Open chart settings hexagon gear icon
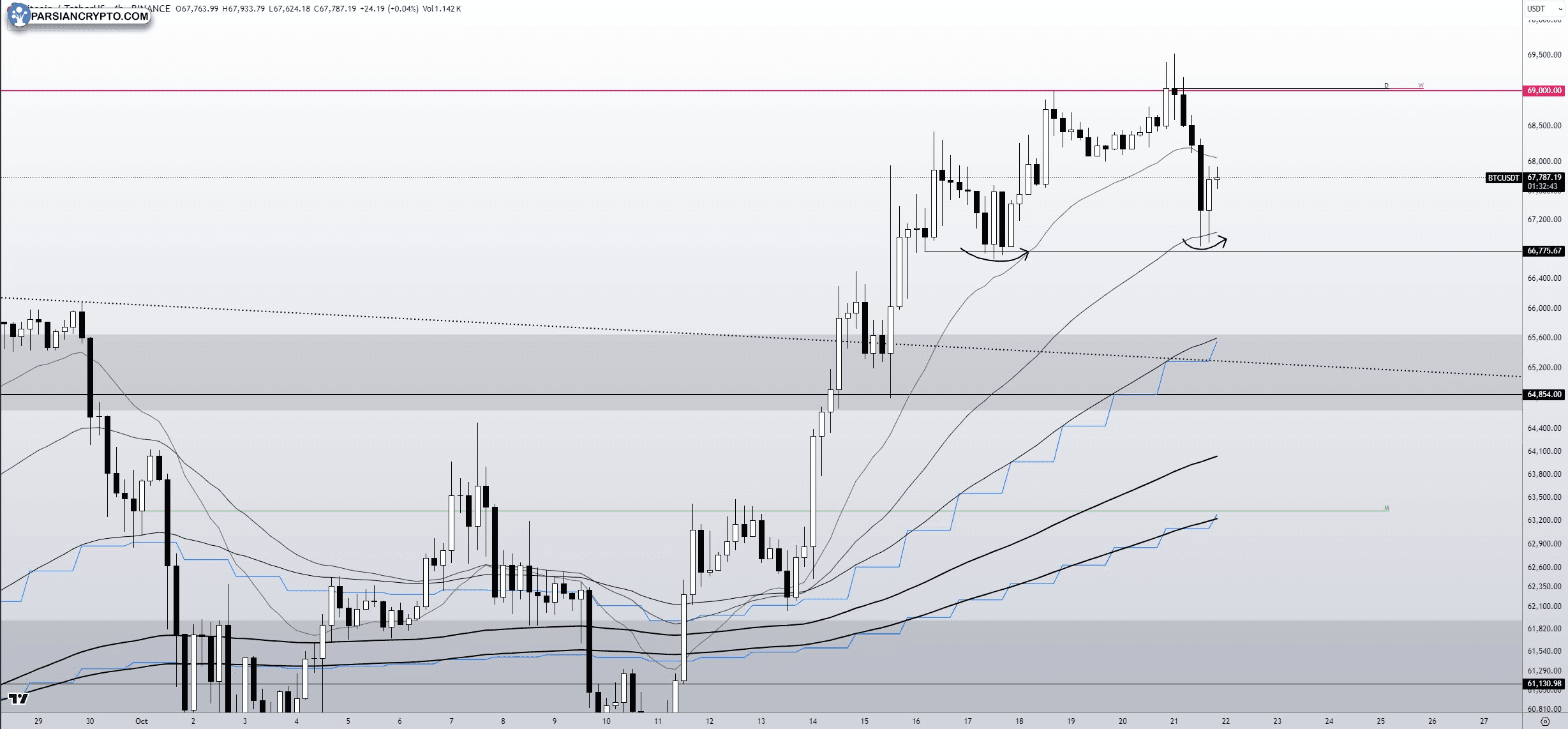1568x729 pixels. (1545, 721)
